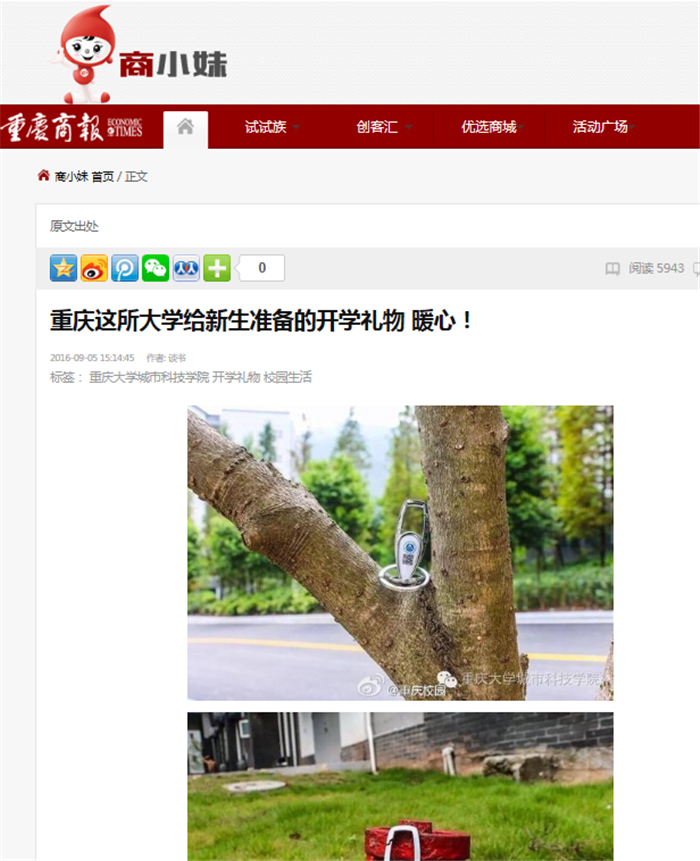Share article via Sina Weibo icon
Viewport: 700px width, 861px height.
(x=94, y=268)
